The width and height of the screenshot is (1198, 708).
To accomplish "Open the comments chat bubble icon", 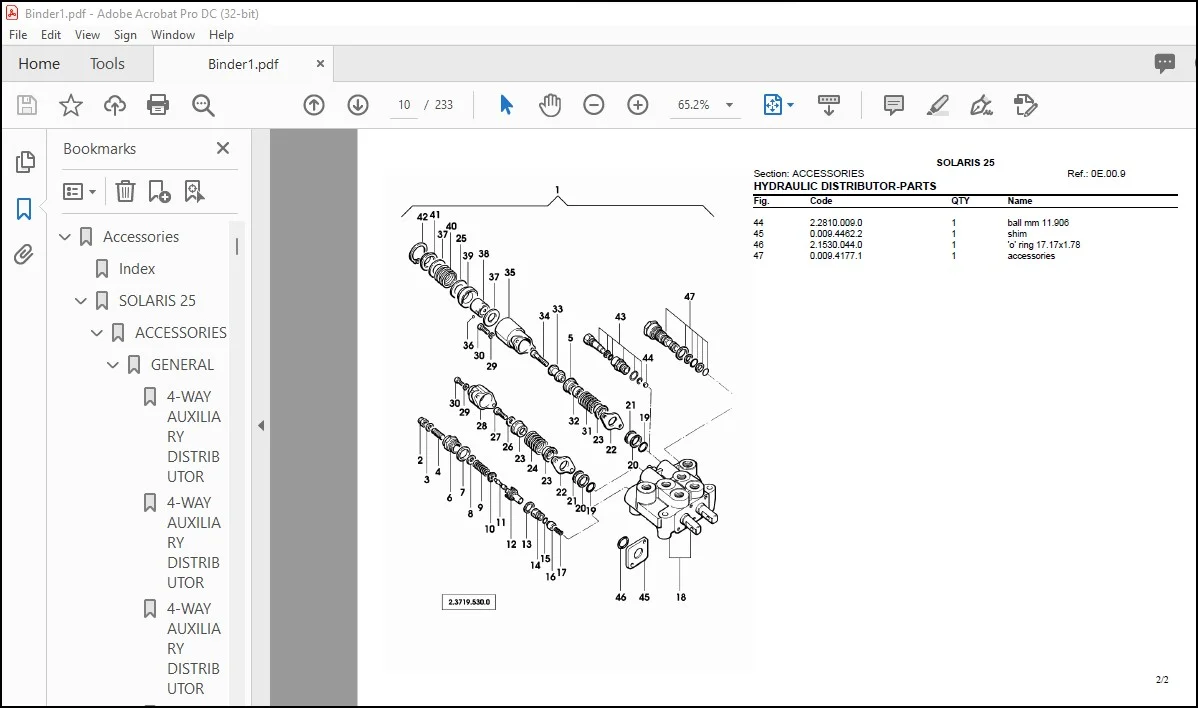I will pyautogui.click(x=1164, y=63).
